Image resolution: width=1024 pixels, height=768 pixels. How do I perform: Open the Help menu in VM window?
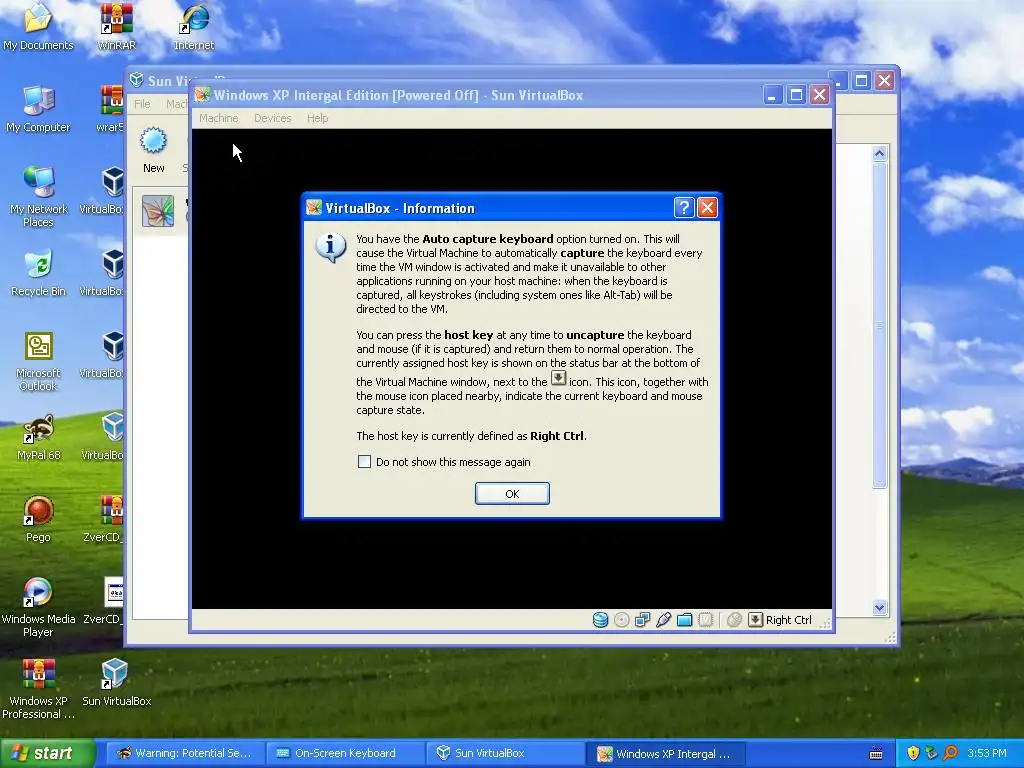[317, 118]
